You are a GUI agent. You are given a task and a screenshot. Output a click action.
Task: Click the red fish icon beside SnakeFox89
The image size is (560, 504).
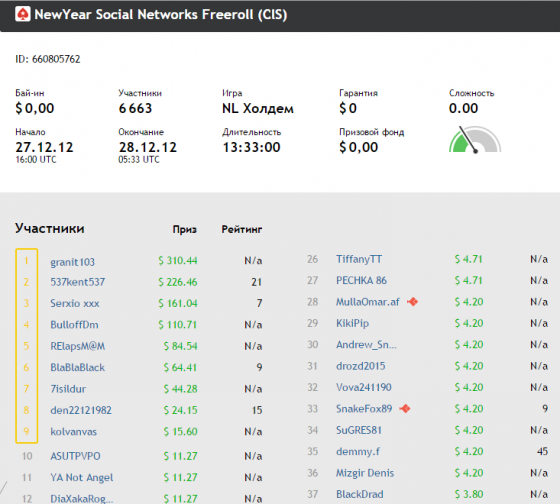click(405, 408)
